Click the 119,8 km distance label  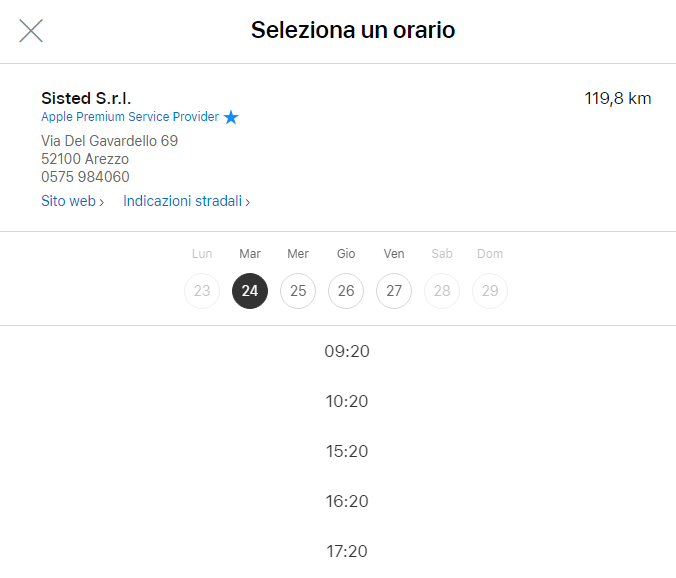(x=618, y=98)
